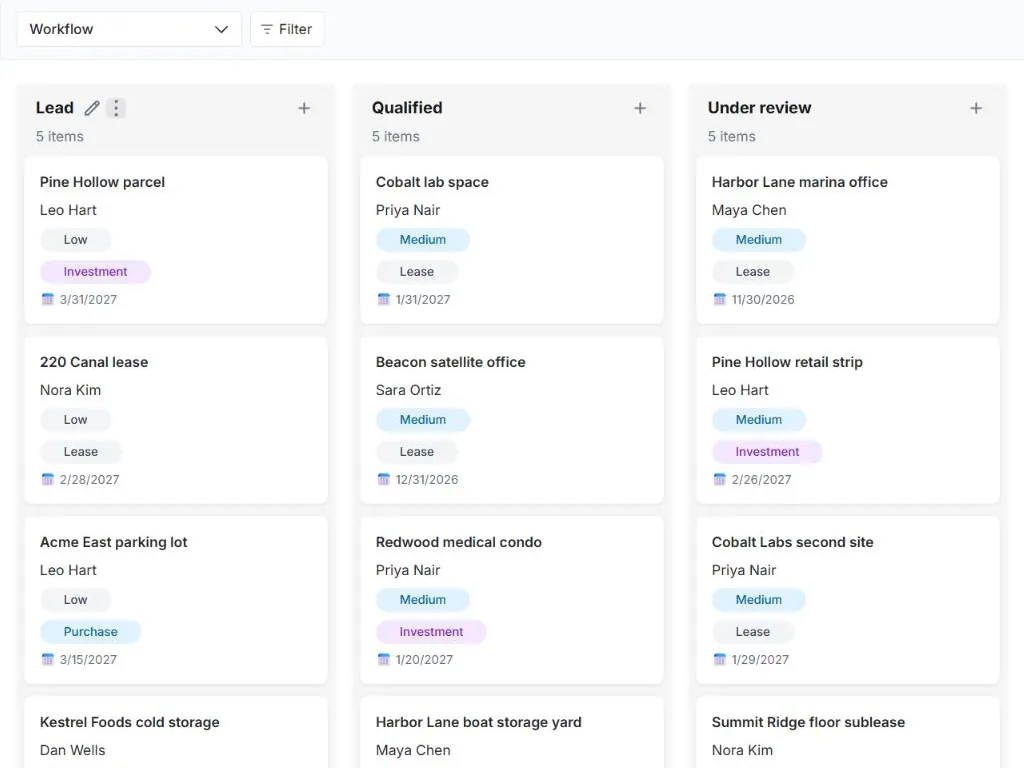
Task: Click calendar icon on Harbor Lane marina office card
Action: (720, 299)
